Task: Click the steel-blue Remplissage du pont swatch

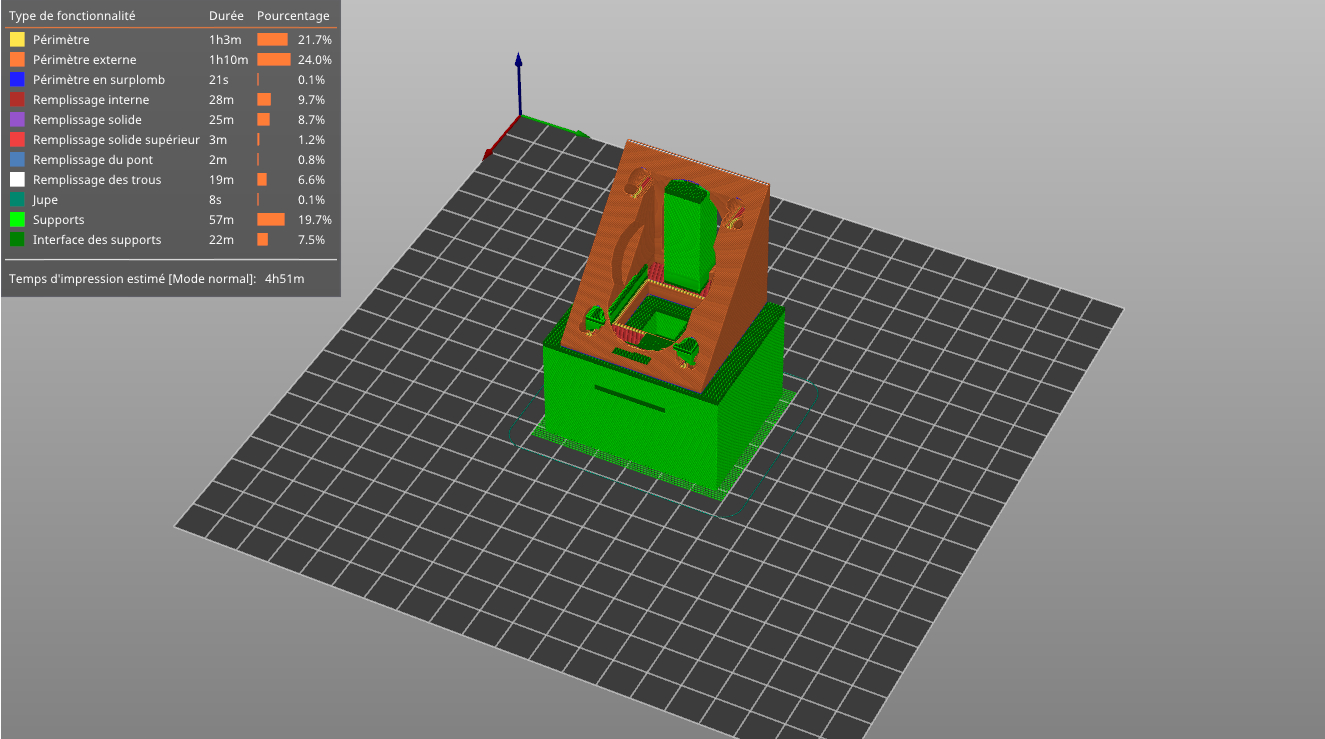Action: pyautogui.click(x=17, y=160)
